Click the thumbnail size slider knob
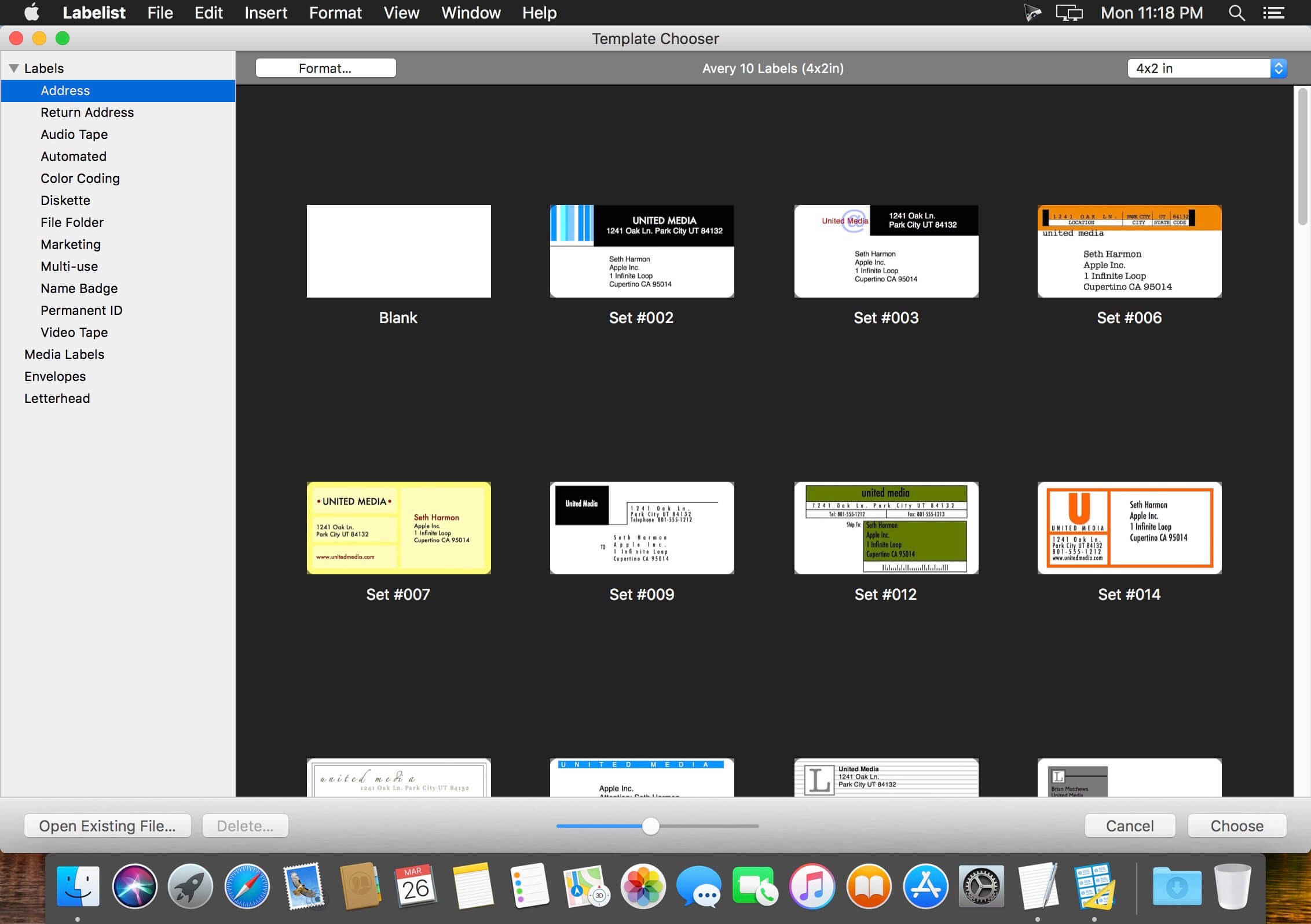Screen dimensions: 1311x924 click(x=651, y=826)
